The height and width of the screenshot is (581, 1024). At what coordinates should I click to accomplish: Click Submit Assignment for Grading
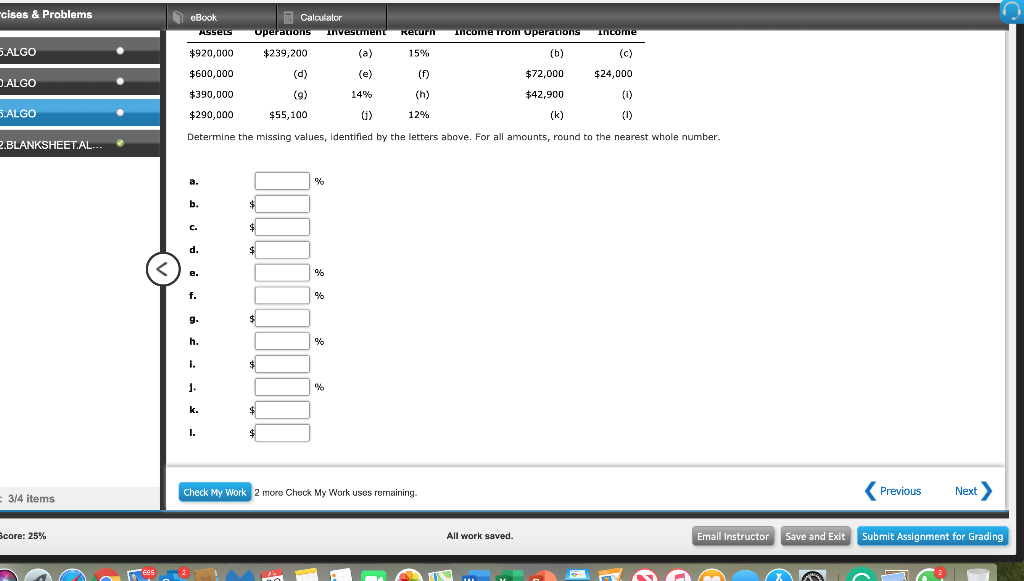point(932,536)
